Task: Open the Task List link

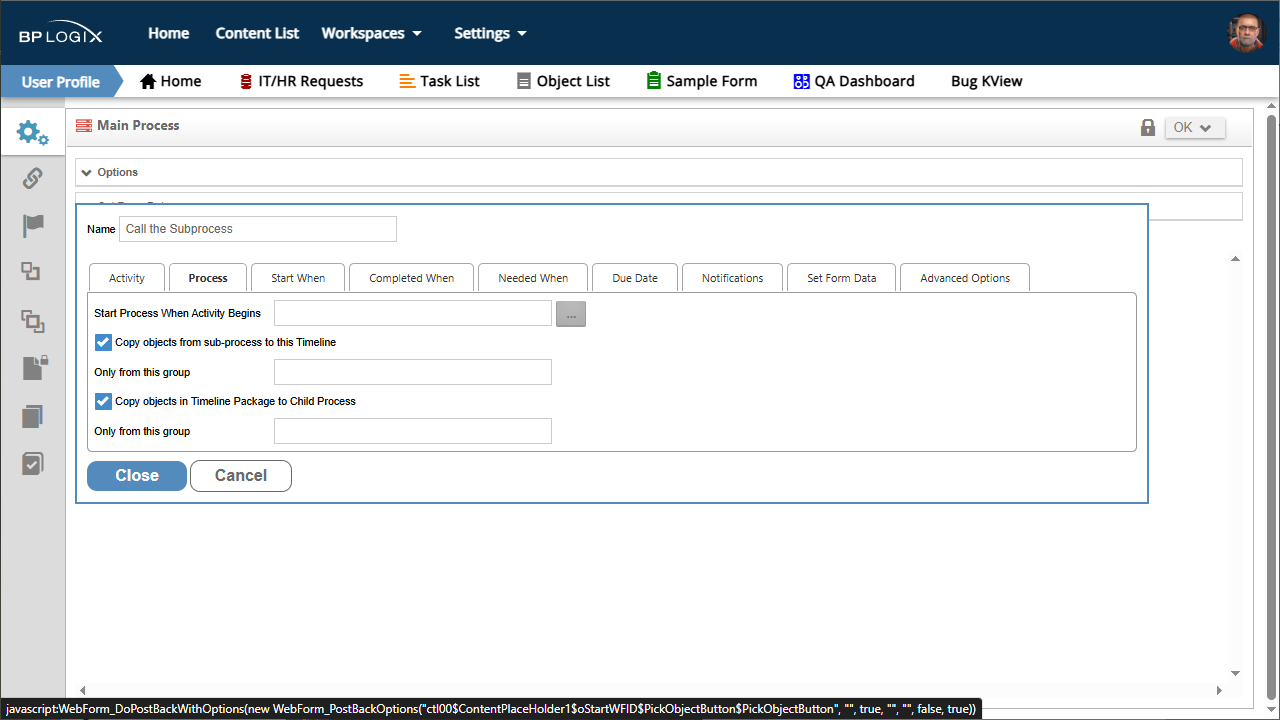Action: pos(450,81)
